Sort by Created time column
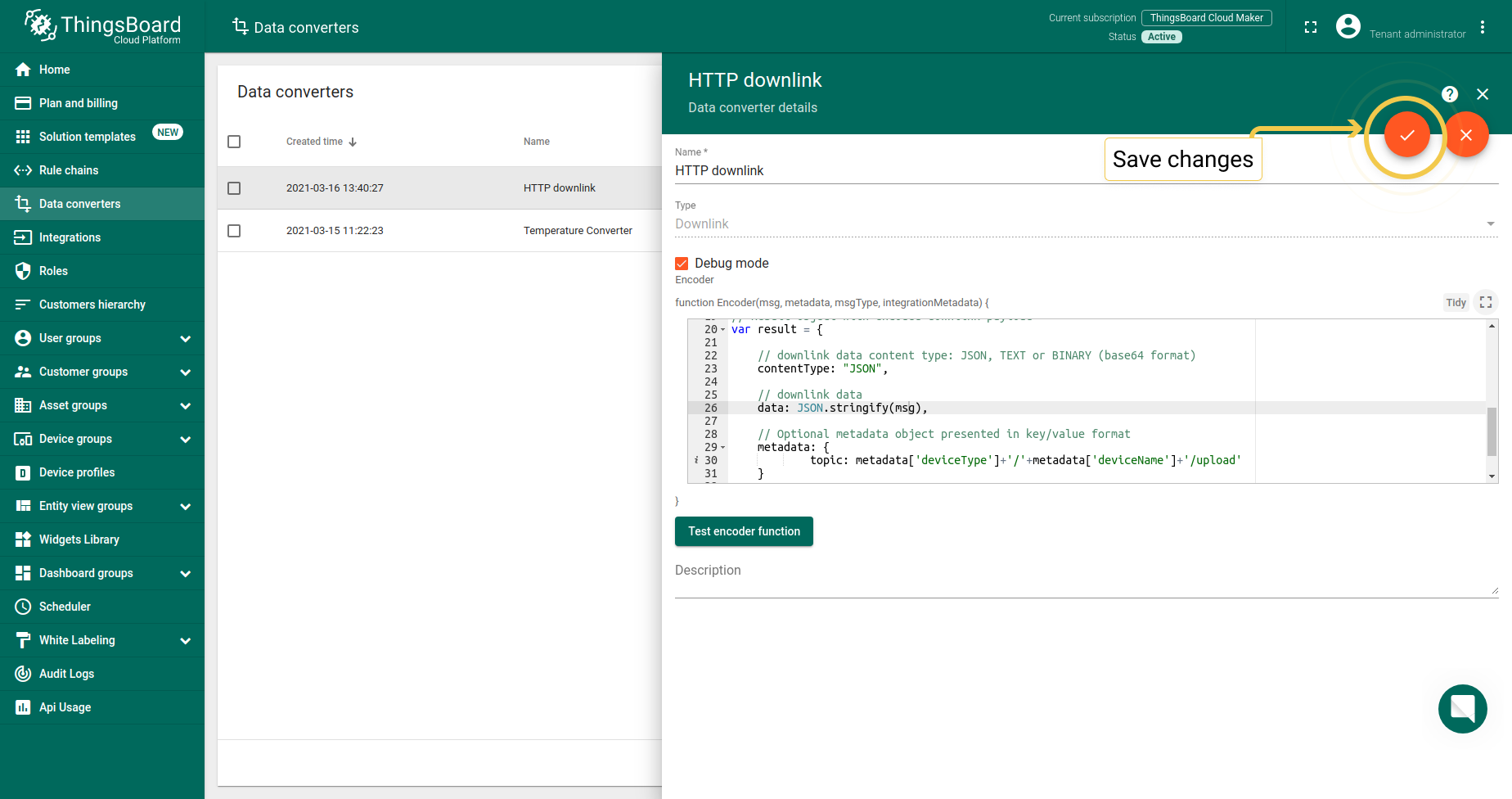Image resolution: width=1512 pixels, height=799 pixels. coord(321,142)
